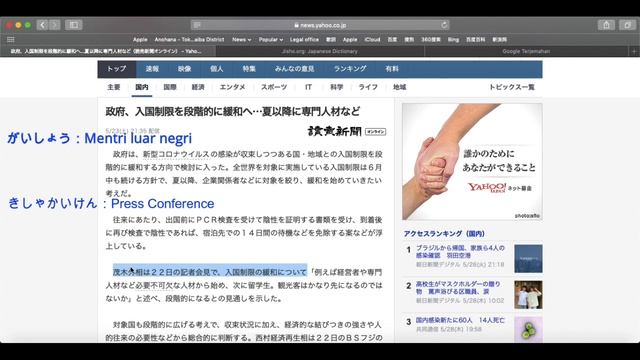This screenshot has width=640, height=360.
Task: Open the アクセスランキング（国内） heading
Action: tap(444, 233)
